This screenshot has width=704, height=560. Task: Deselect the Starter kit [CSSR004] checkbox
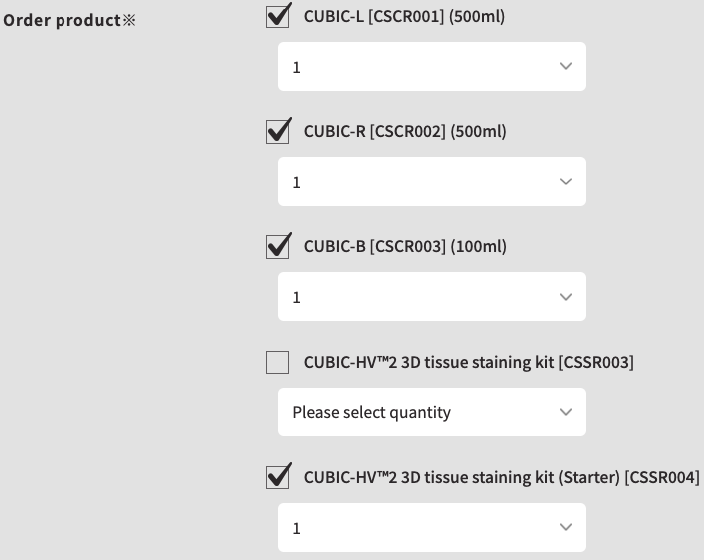pos(278,477)
